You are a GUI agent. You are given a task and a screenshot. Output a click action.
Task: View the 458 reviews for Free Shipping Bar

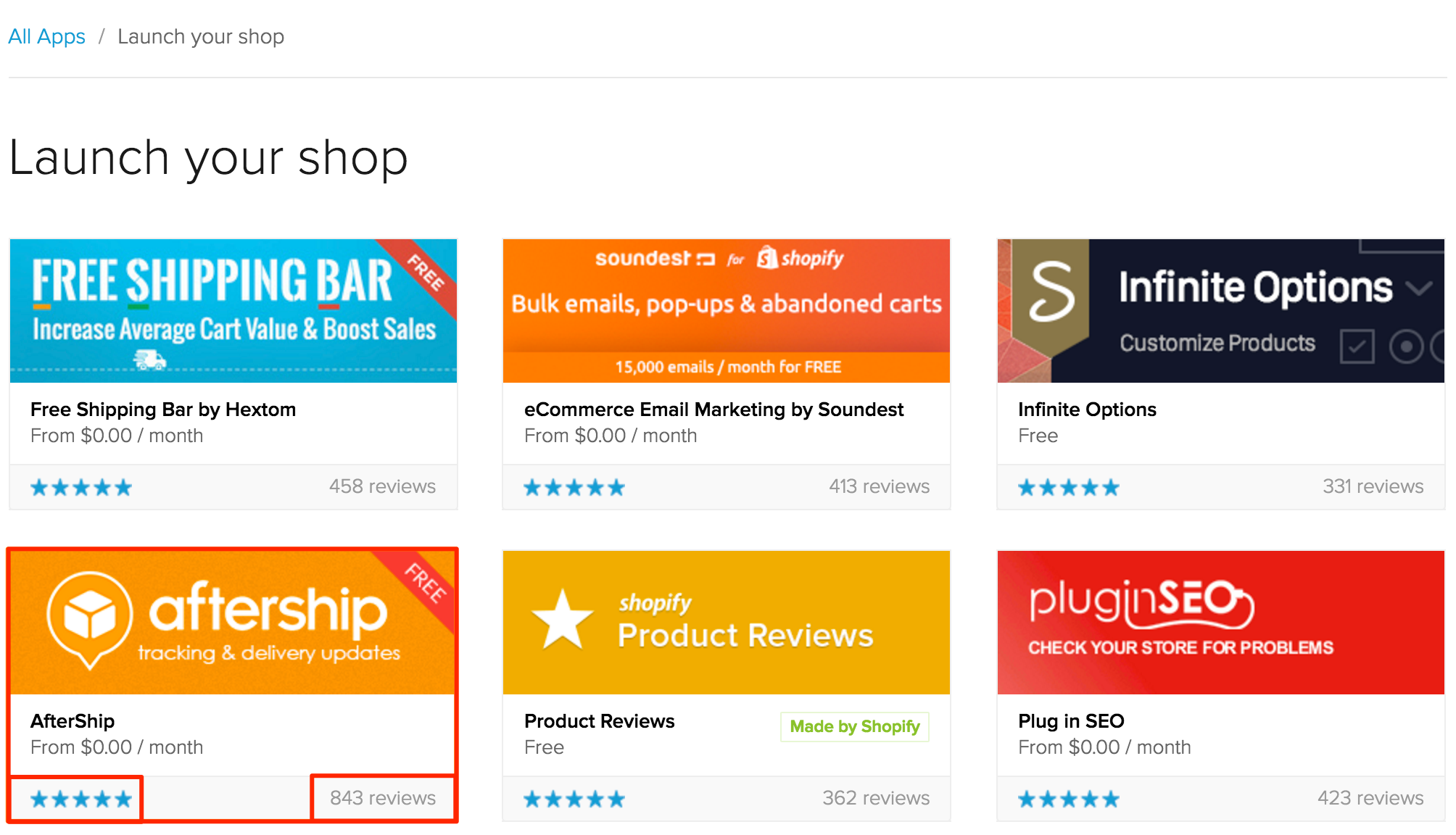pyautogui.click(x=382, y=486)
